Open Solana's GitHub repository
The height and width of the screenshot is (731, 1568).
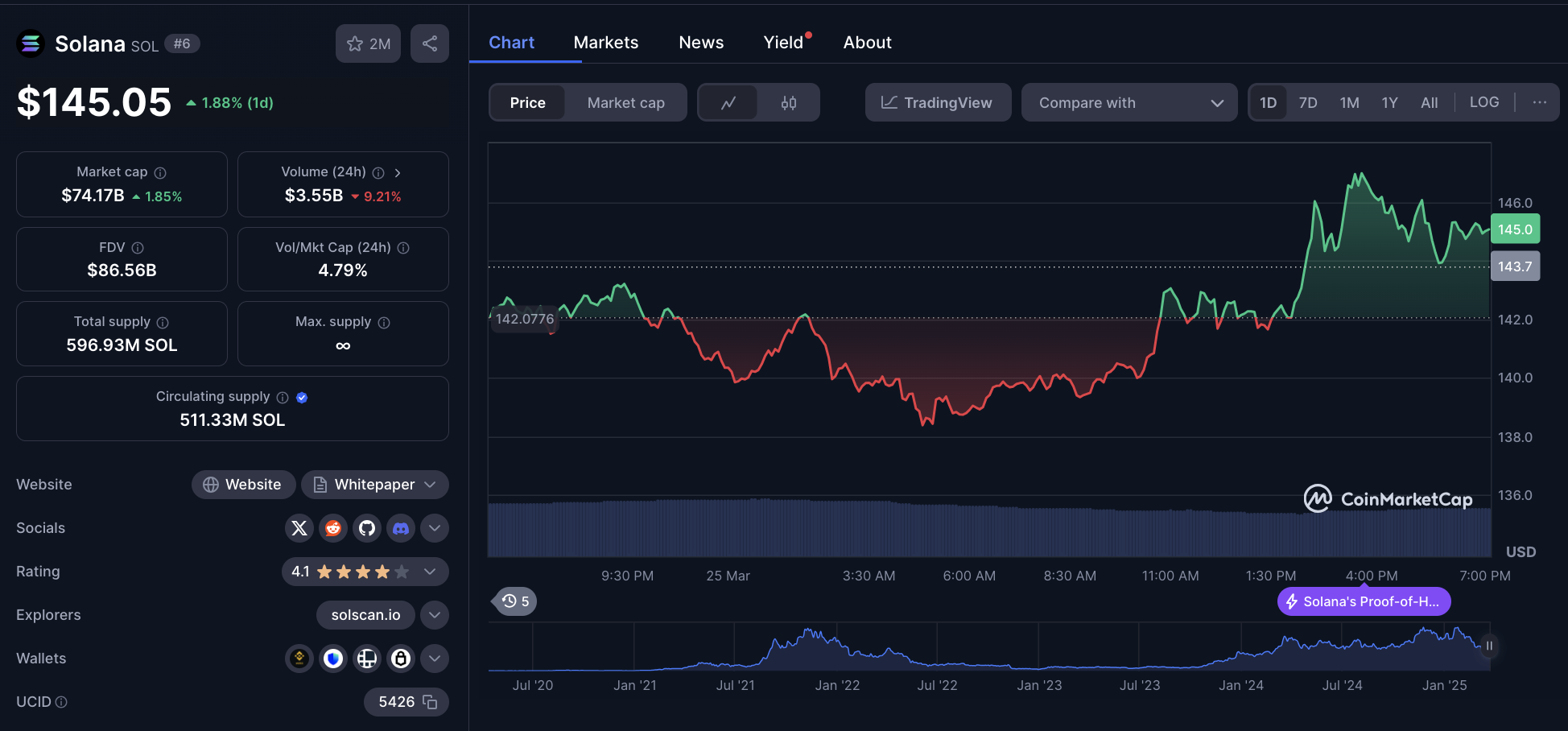tap(367, 528)
